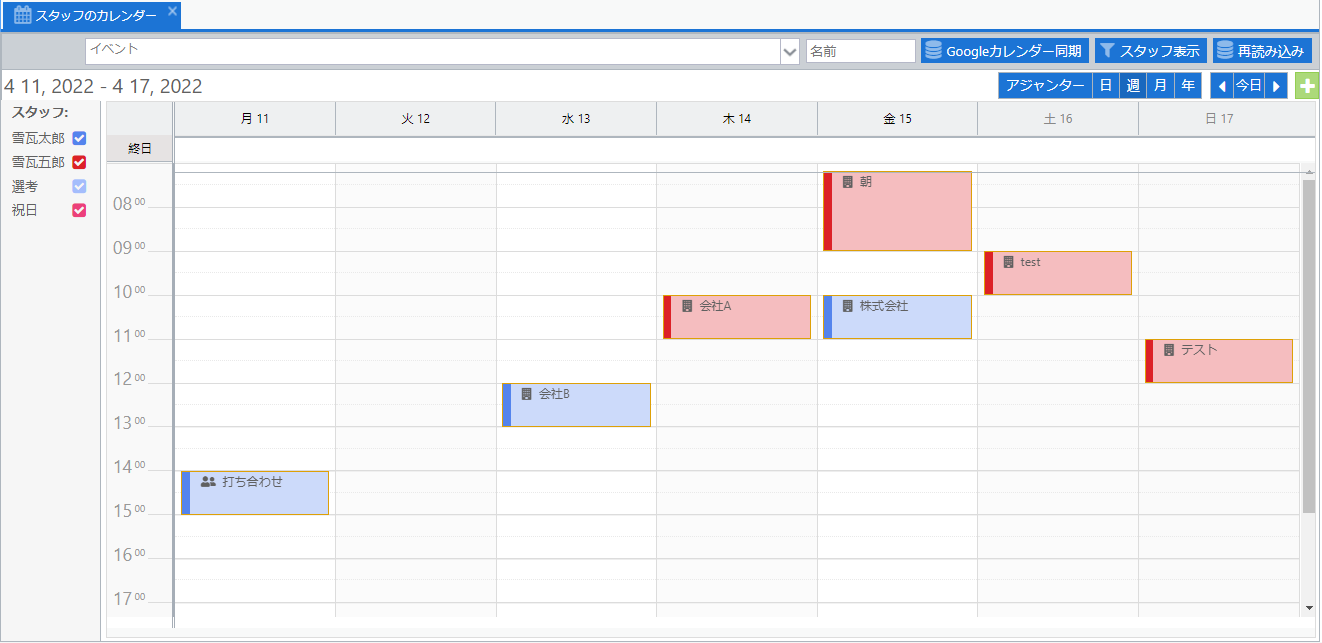Click the 今日 today button
Viewport: 1322px width, 643px height.
click(1248, 86)
